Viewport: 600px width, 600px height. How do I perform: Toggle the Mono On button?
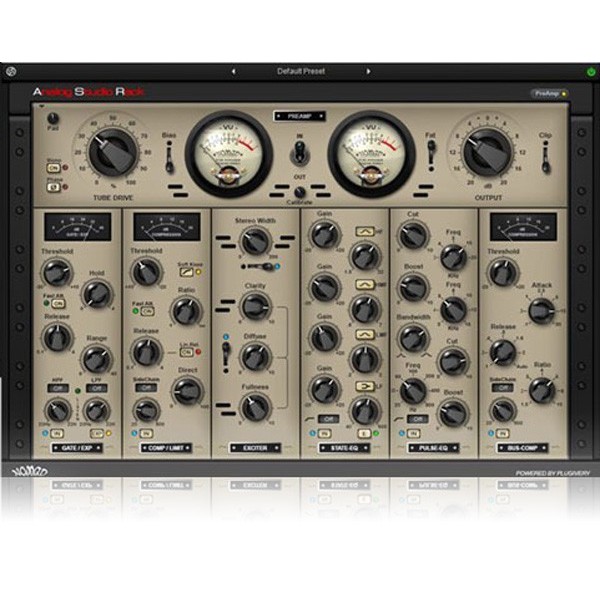click(54, 168)
